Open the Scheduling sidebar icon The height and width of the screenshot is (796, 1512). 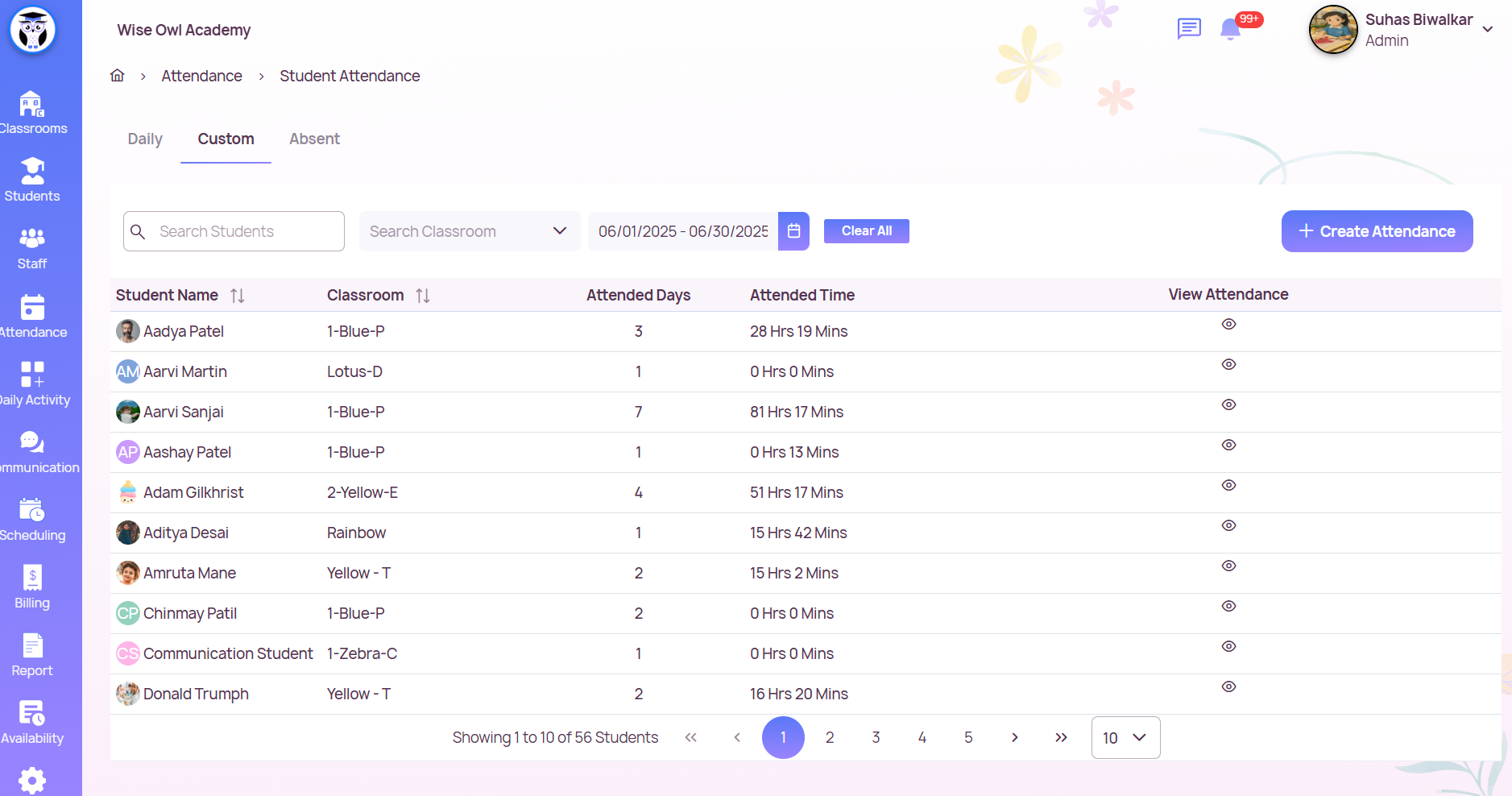coord(32,510)
